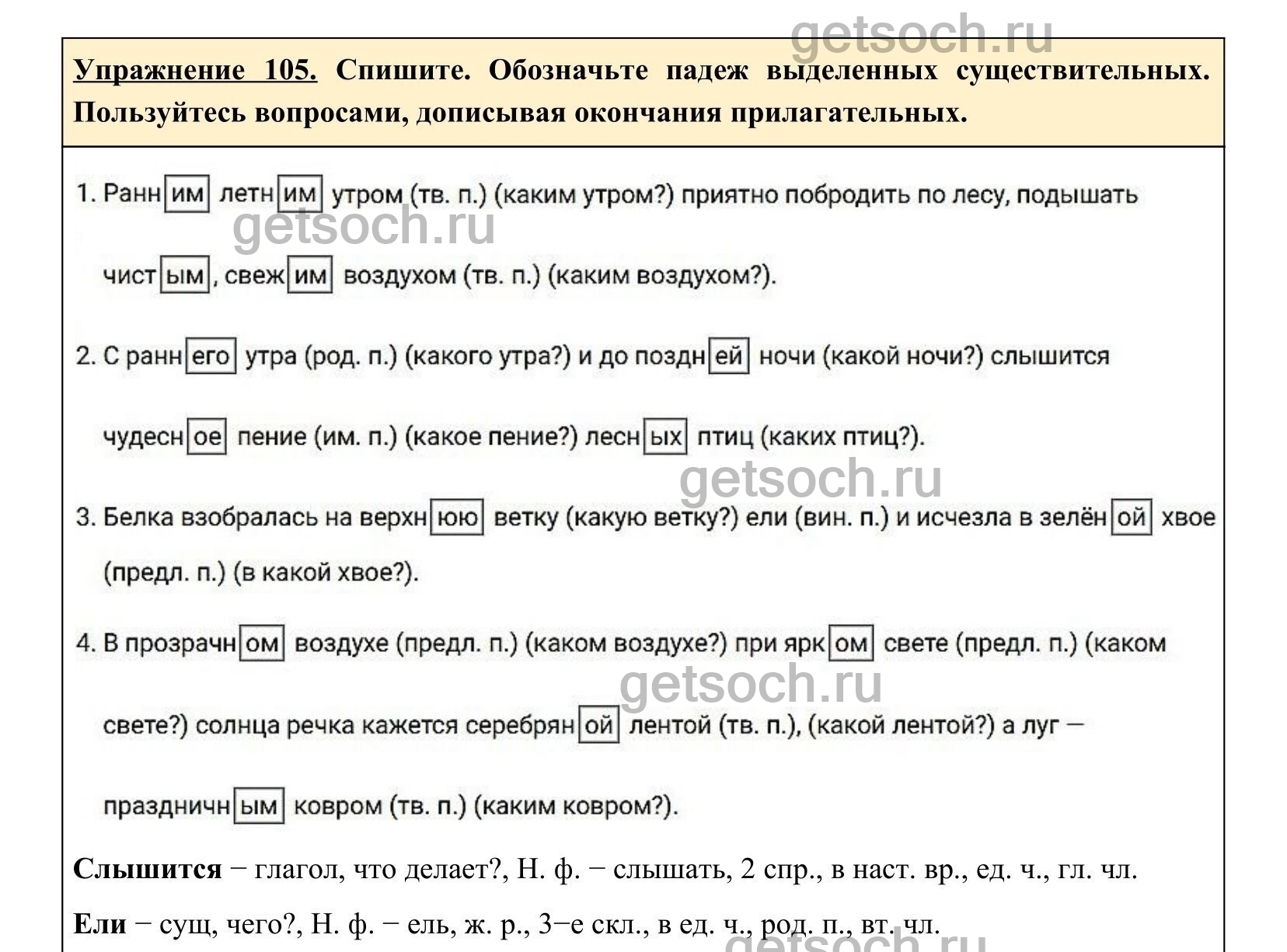This screenshot has height=952, width=1287.
Task: Click the boxed ending "ой" in "серебряной"
Action: [599, 726]
